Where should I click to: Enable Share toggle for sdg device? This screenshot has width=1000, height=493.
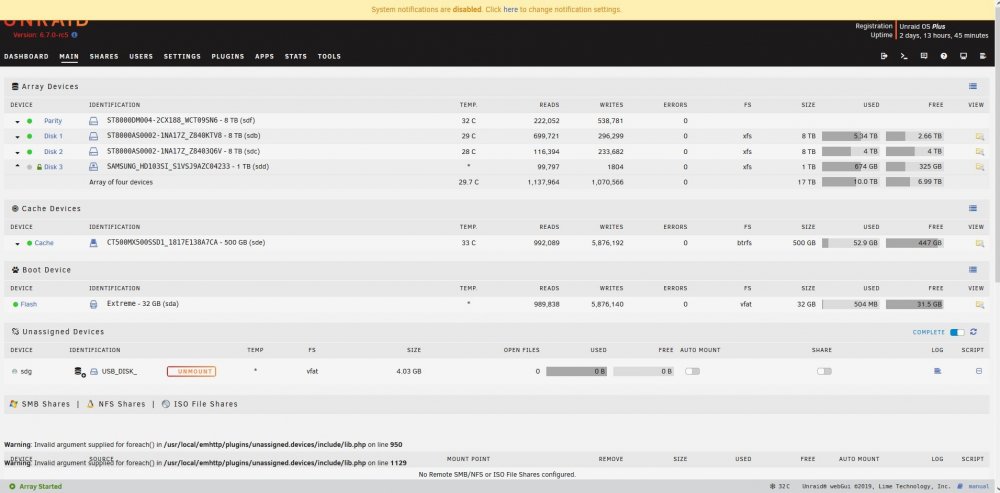(824, 371)
